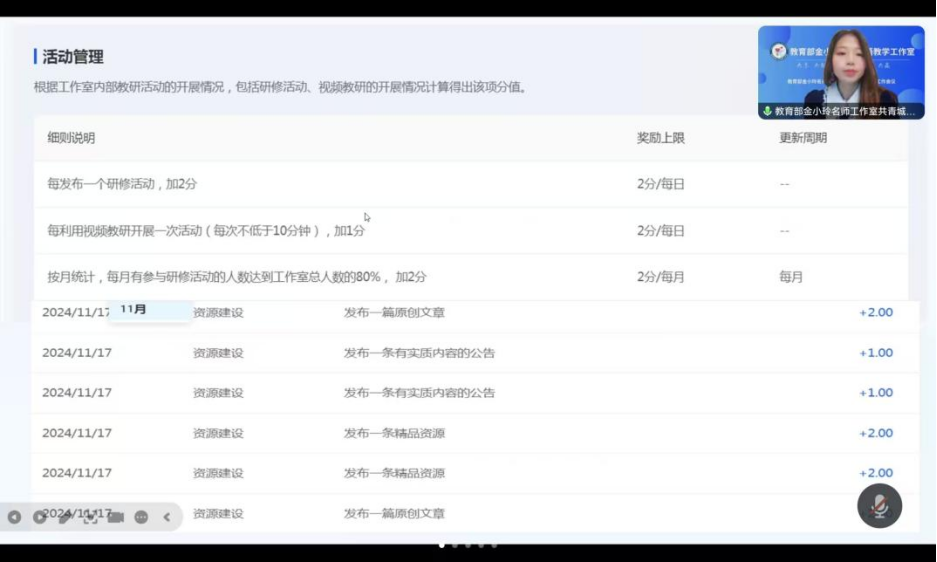Click 资源建设 in the first 精品资源 row
This screenshot has height=562, width=937.
tap(218, 433)
